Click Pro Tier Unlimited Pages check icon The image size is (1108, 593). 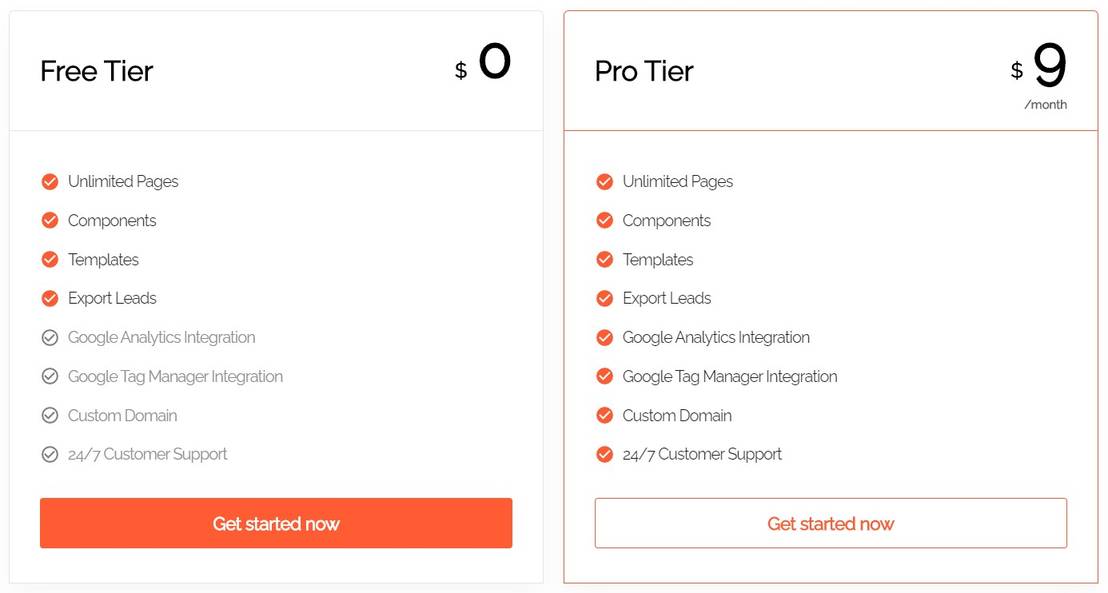[x=604, y=181]
